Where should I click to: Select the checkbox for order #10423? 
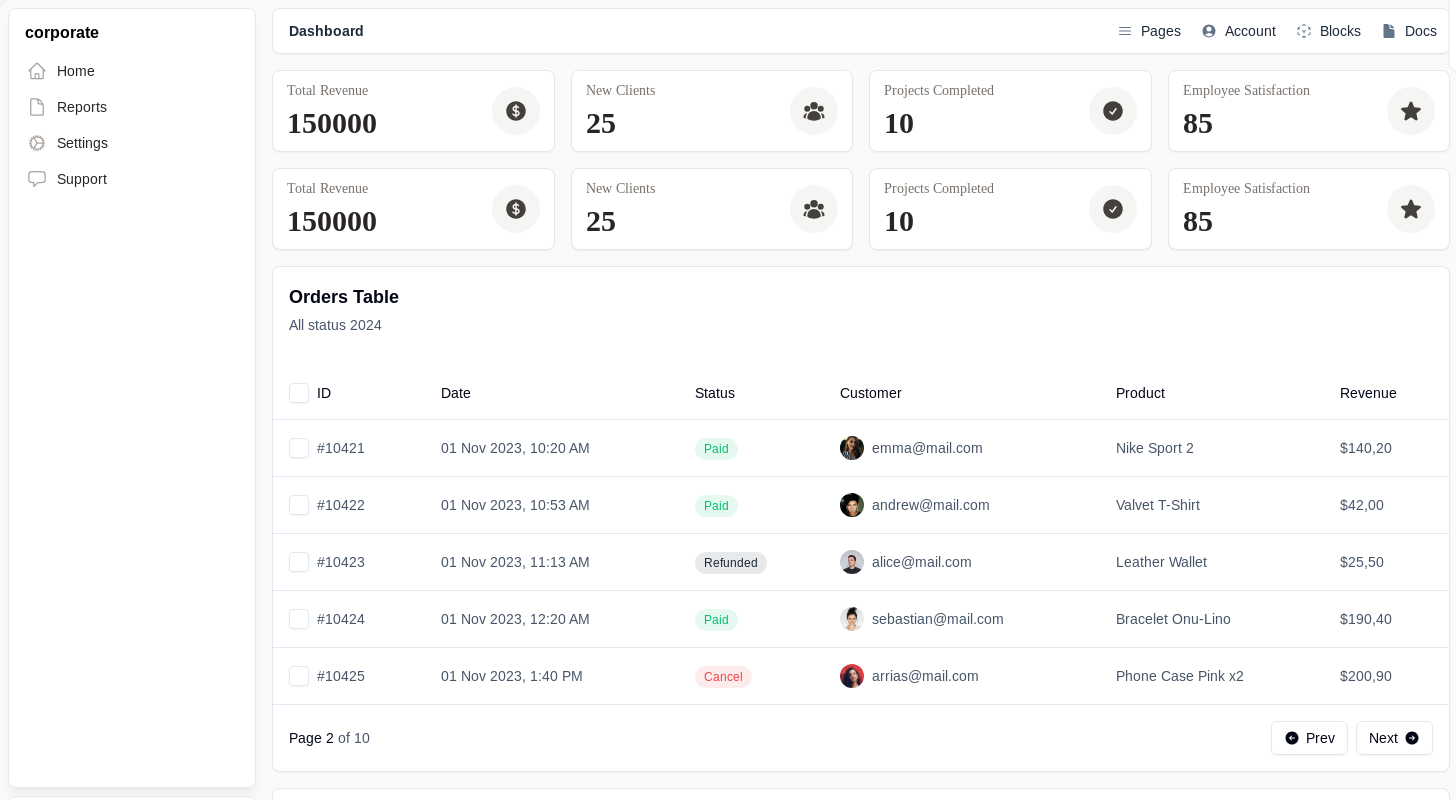299,562
